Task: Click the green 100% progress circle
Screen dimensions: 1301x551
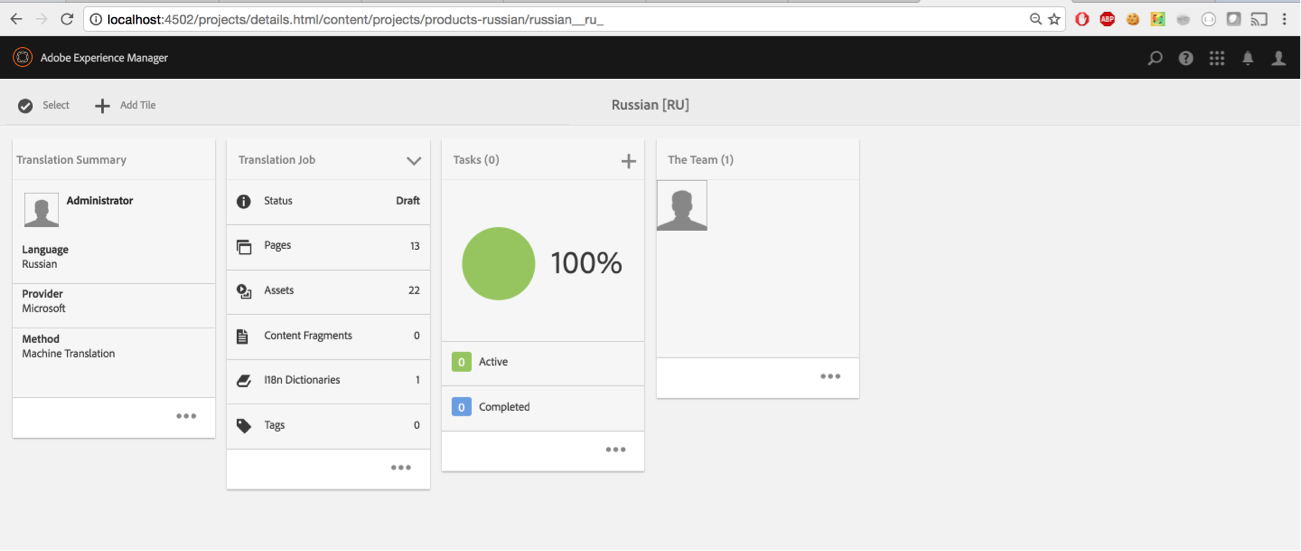Action: (498, 263)
